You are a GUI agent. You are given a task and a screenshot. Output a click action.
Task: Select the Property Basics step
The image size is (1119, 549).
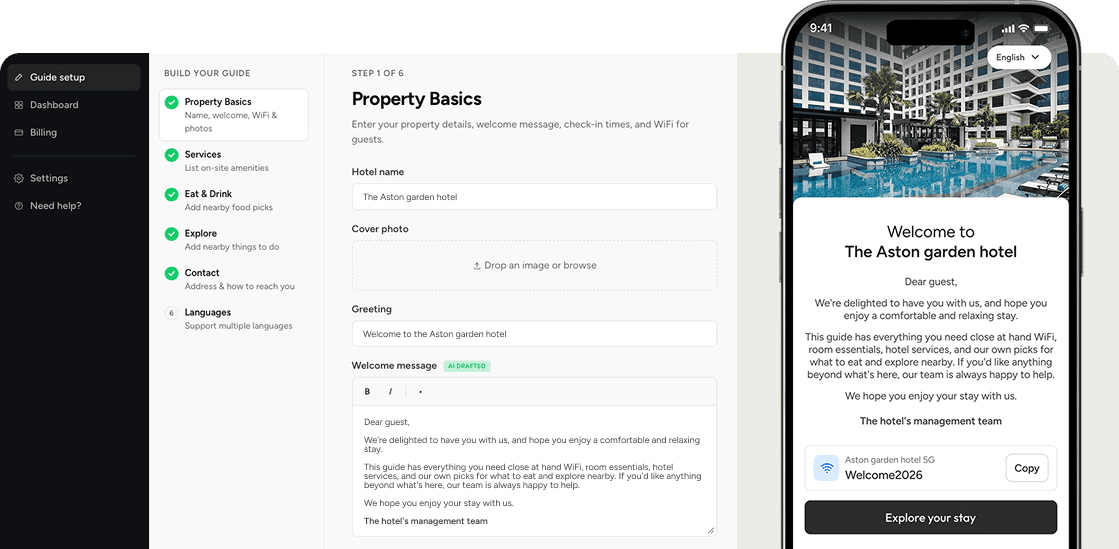pos(234,115)
